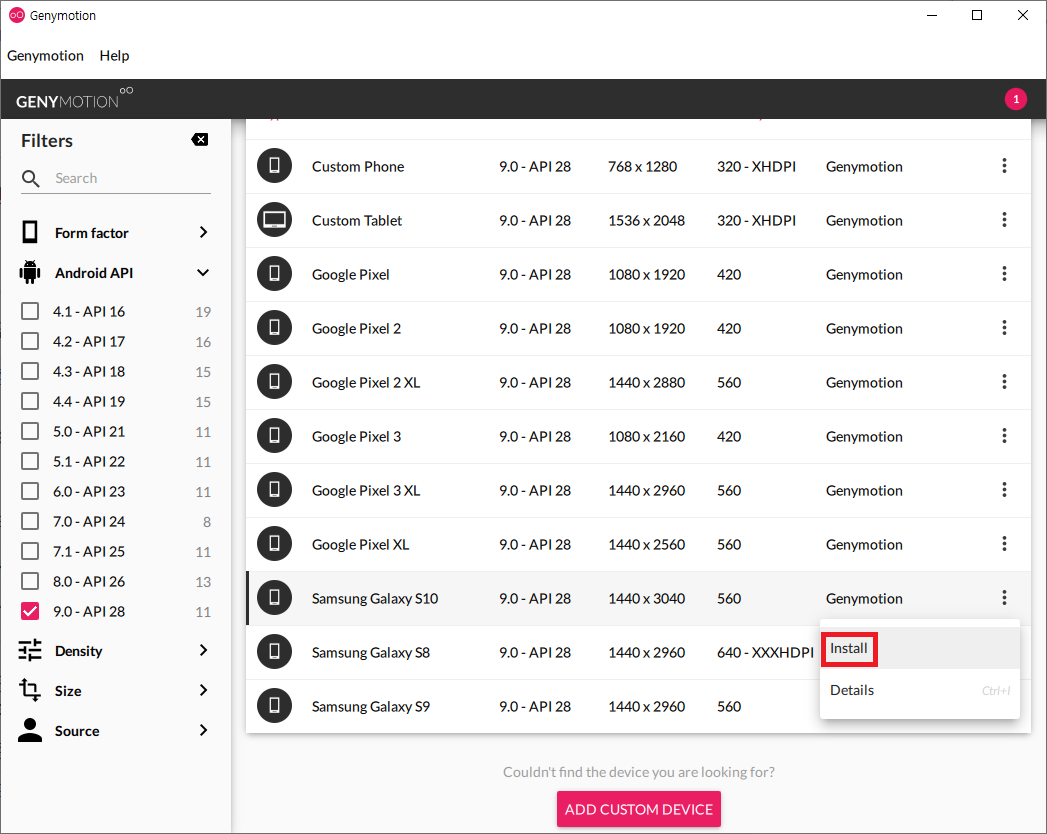Open three-dot menu for Google Pixel 2
The width and height of the screenshot is (1047, 834).
[x=1004, y=328]
